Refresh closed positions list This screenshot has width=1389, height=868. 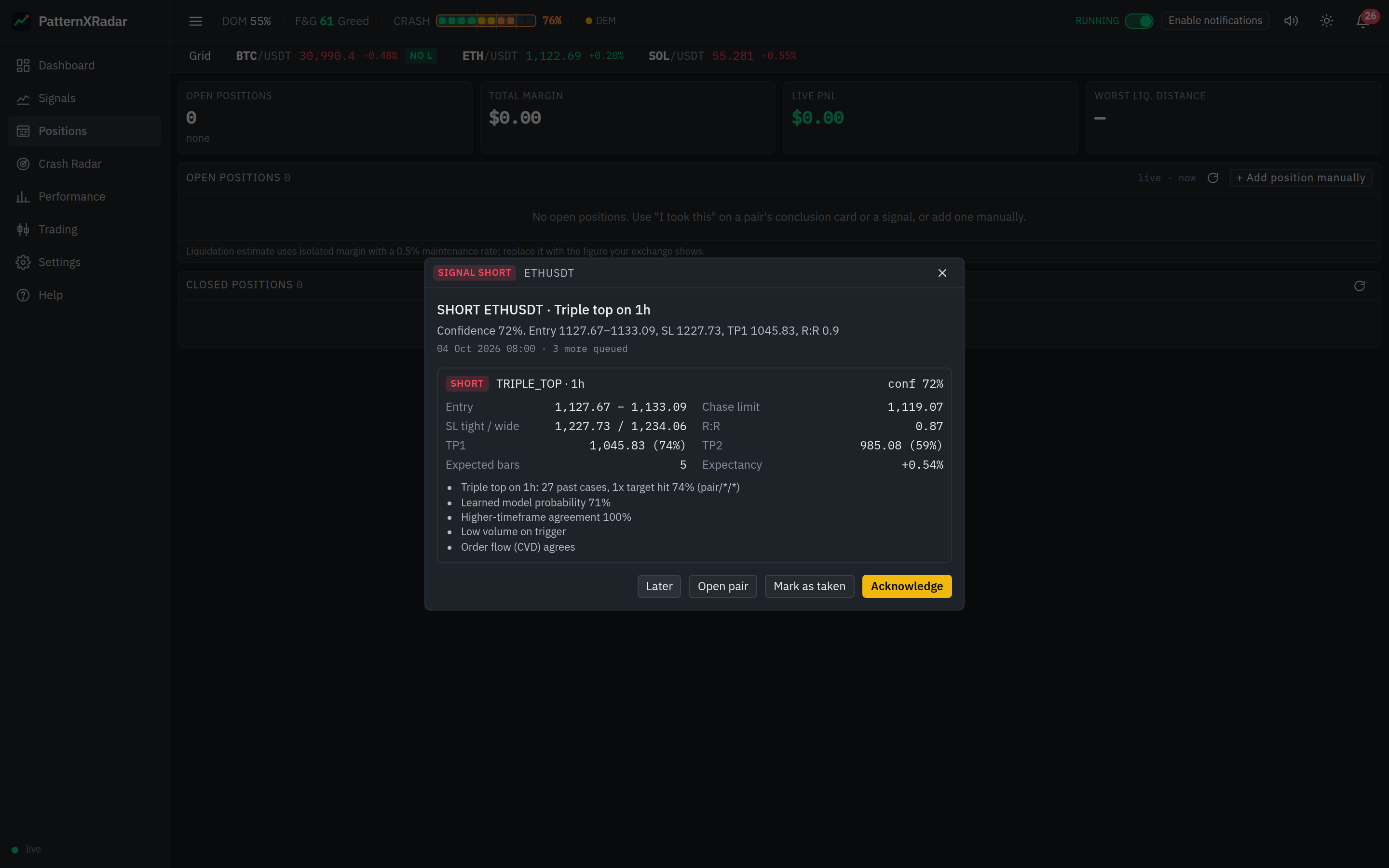coord(1359,286)
